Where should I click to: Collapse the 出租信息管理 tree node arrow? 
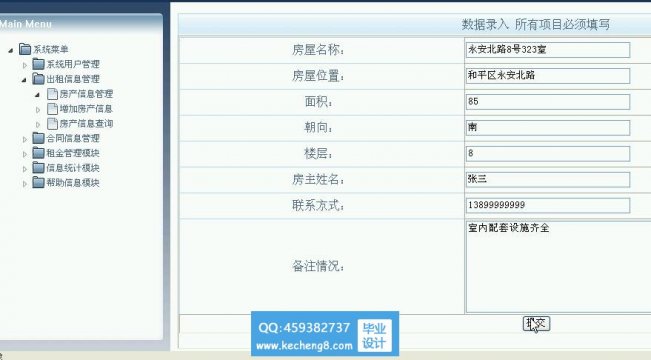[24, 80]
